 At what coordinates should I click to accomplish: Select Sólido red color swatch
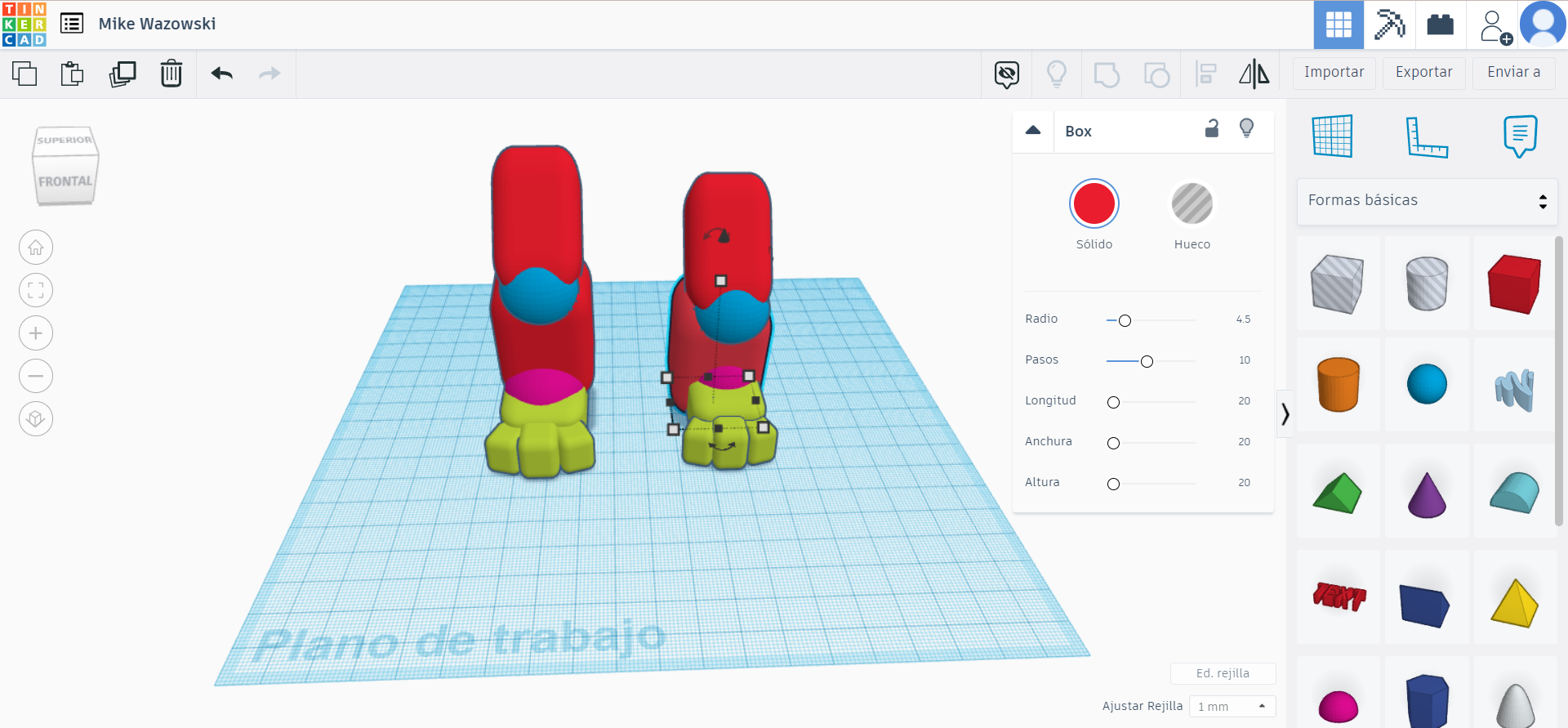(x=1094, y=203)
